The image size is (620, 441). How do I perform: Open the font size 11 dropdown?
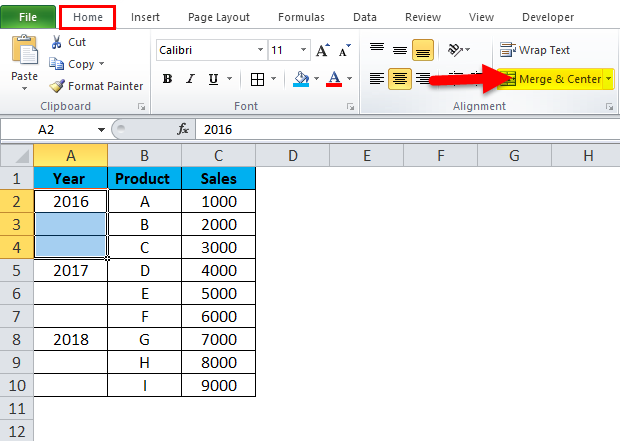point(303,50)
